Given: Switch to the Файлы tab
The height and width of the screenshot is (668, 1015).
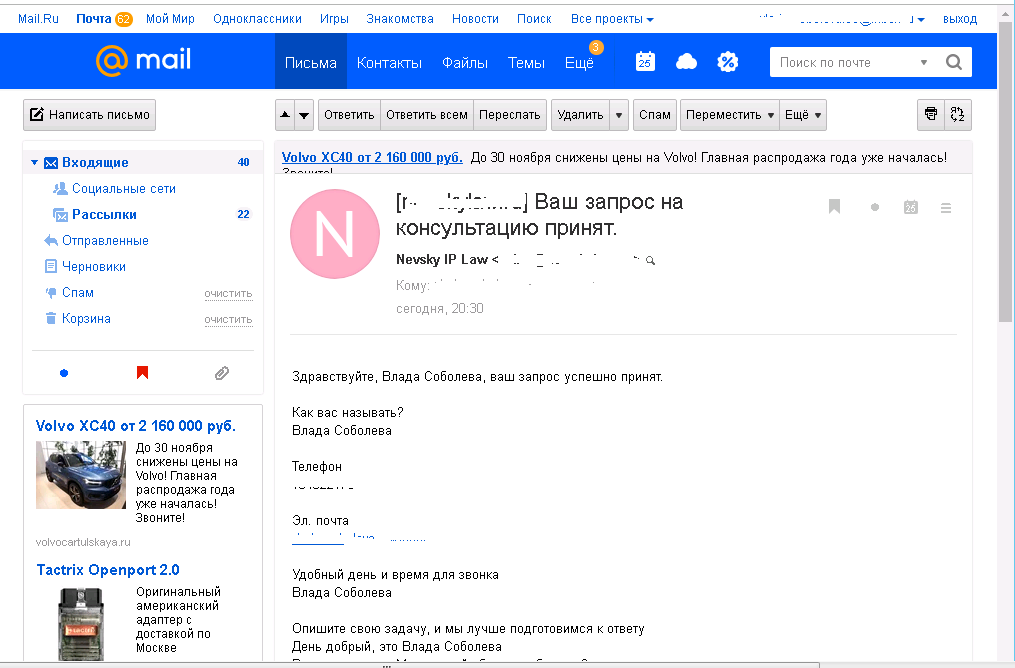Looking at the screenshot, I should click(465, 63).
